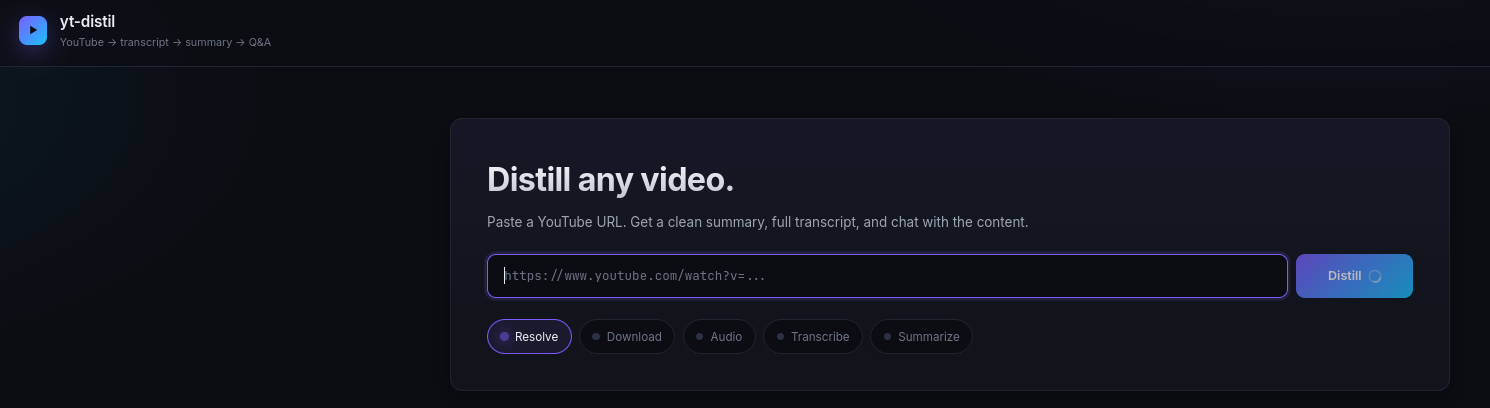Screen dimensions: 1490x408
Task: Click 'transcript' in the header subtitle
Action: point(144,42)
